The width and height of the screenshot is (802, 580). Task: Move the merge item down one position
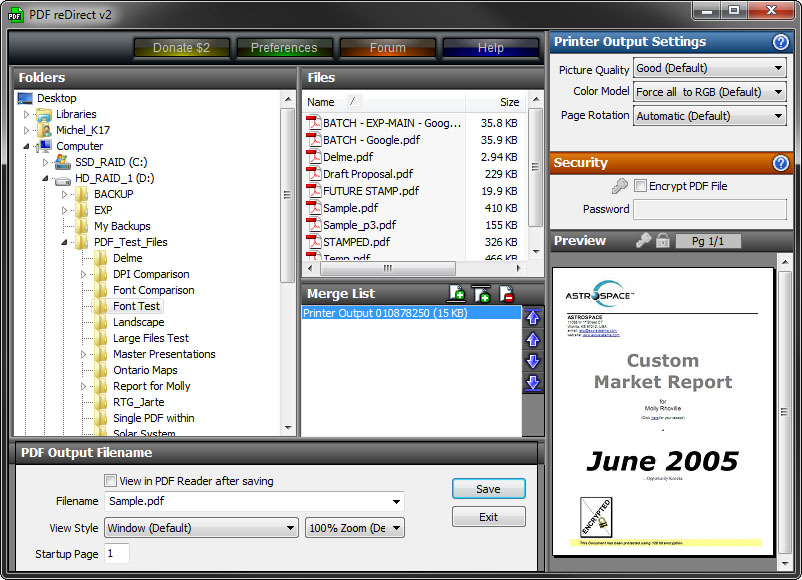pyautogui.click(x=533, y=361)
